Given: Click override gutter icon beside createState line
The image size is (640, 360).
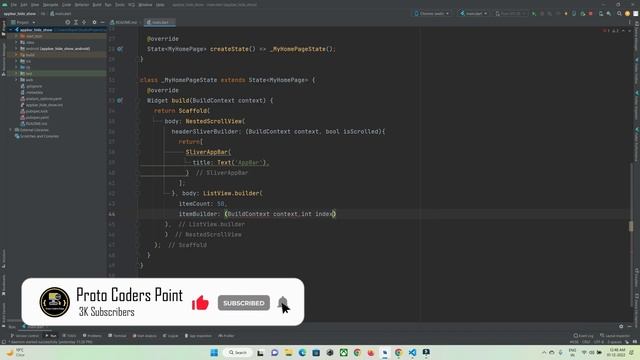Looking at the screenshot, I should point(120,49).
